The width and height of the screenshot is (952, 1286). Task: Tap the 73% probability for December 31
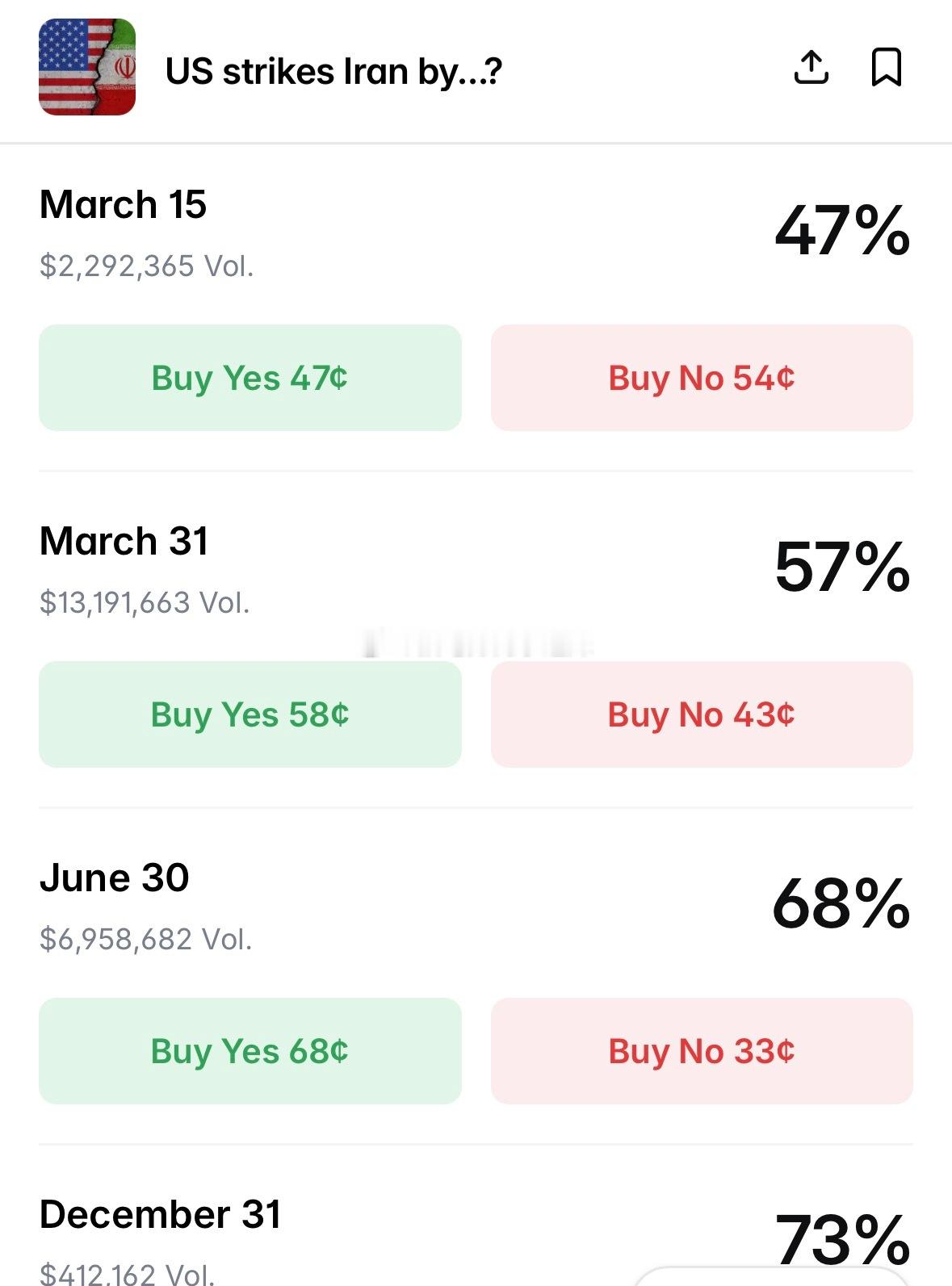pos(842,1239)
